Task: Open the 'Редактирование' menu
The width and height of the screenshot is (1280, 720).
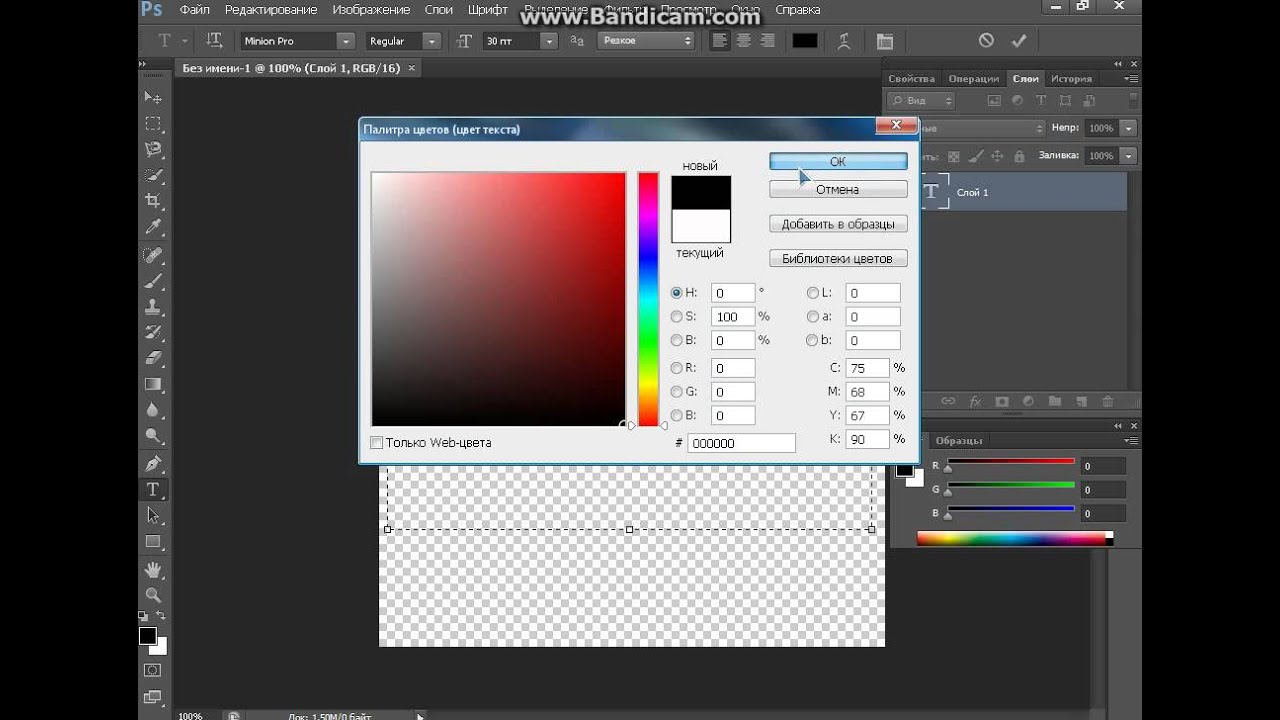Action: pyautogui.click(x=271, y=10)
